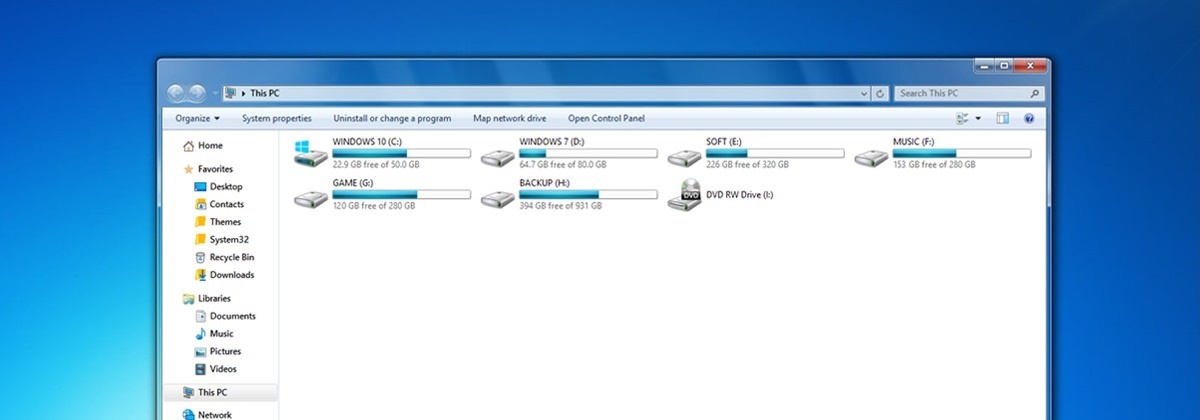This screenshot has height=420, width=1200.
Task: Click the 'MUSIC (F:)' drive label
Action: click(914, 142)
